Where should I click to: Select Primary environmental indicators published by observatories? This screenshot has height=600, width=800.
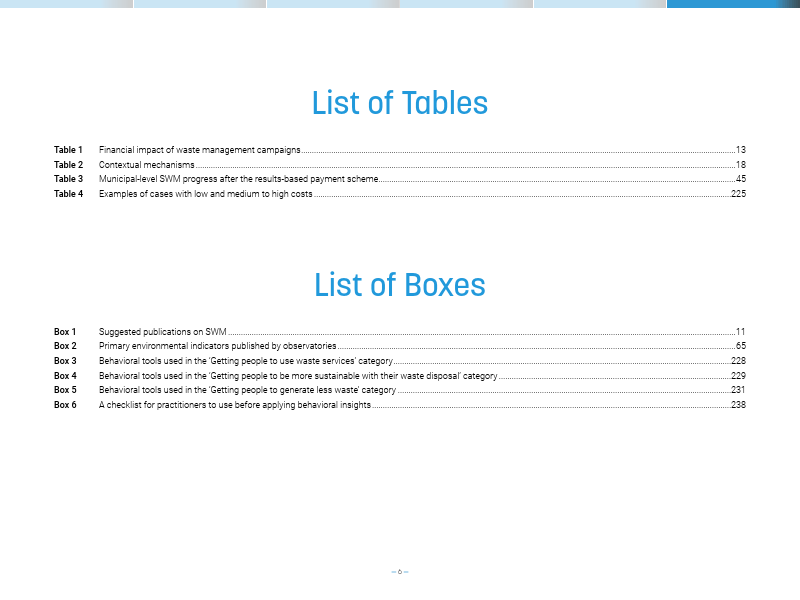pyautogui.click(x=217, y=346)
